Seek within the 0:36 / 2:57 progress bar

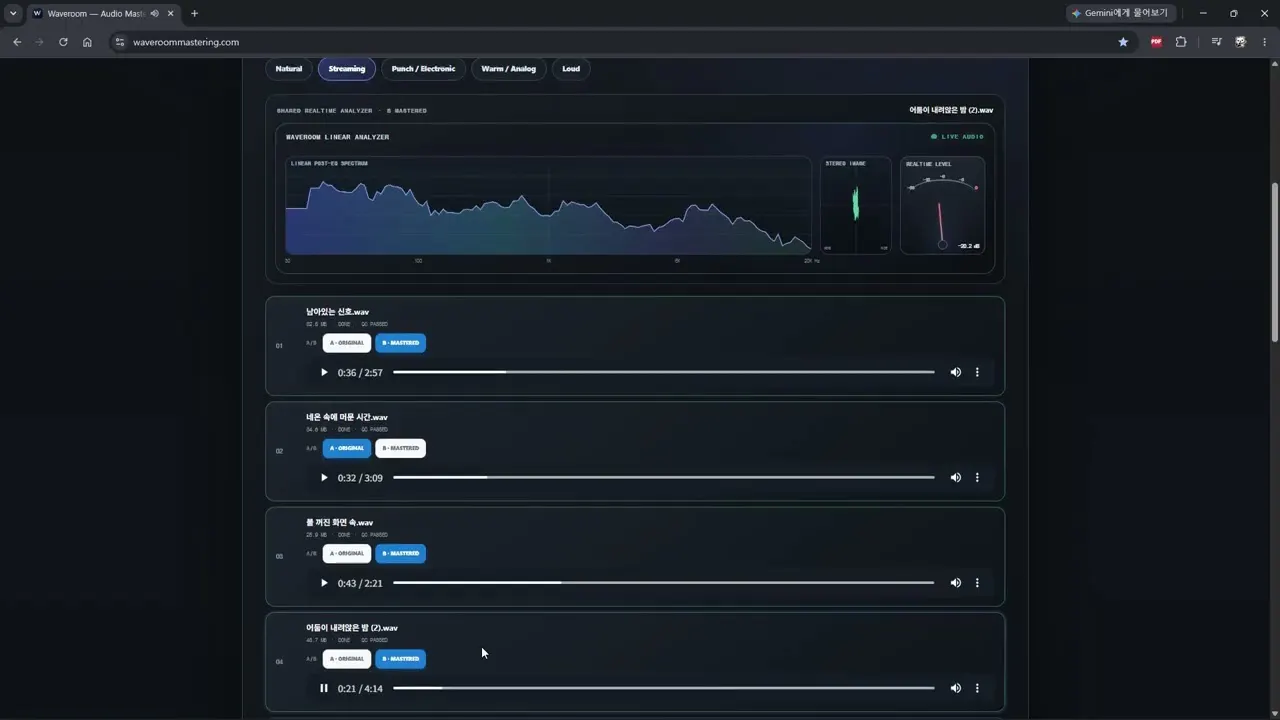[664, 372]
